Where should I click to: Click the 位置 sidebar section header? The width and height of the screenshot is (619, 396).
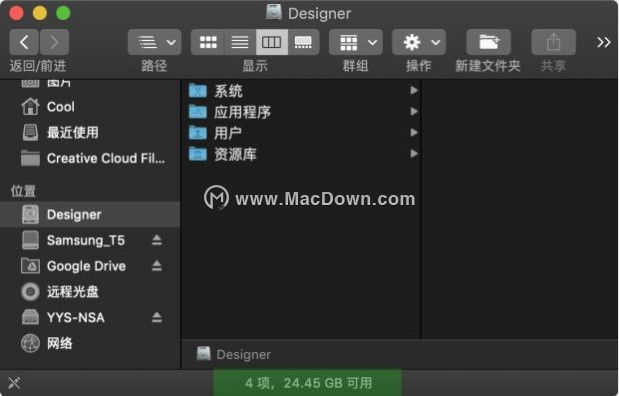23,191
